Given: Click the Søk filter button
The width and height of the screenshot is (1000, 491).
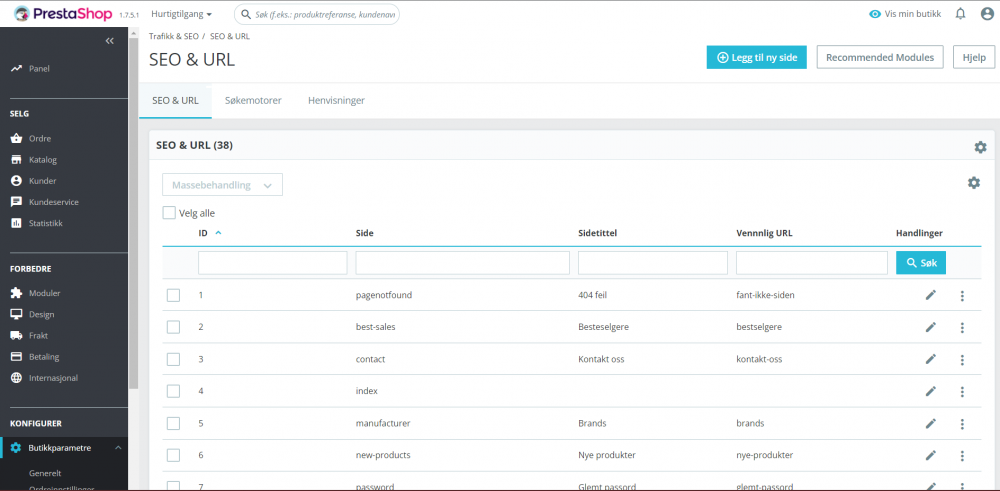Looking at the screenshot, I should [921, 263].
